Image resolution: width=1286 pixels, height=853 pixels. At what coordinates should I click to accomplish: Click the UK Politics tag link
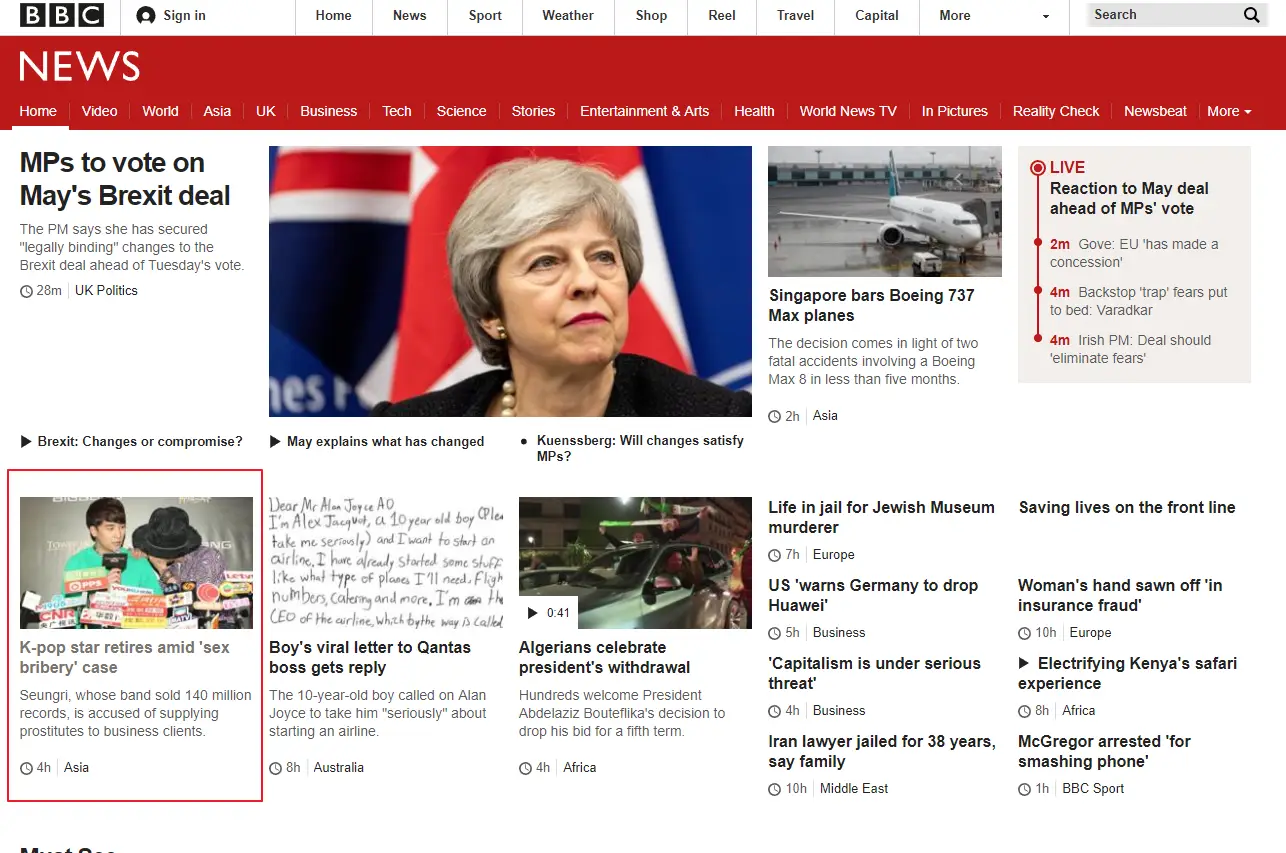pos(106,291)
